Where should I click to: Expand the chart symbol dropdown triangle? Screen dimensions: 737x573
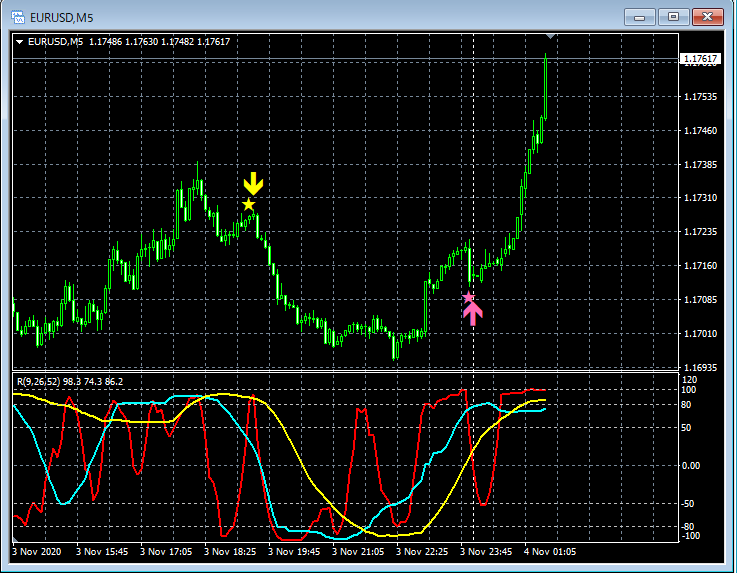(x=20, y=42)
